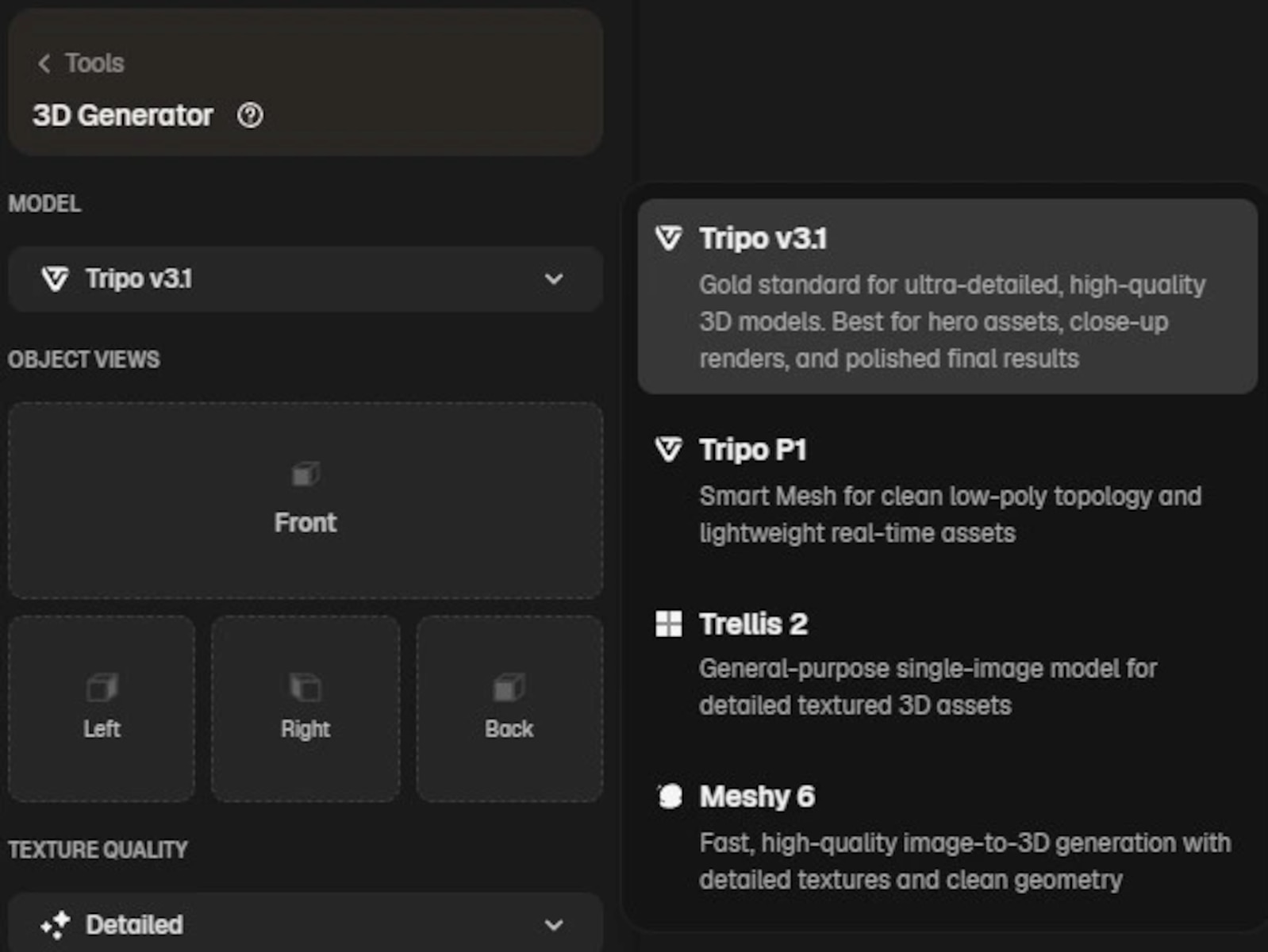Upload an image to the Left view slot

click(x=102, y=708)
